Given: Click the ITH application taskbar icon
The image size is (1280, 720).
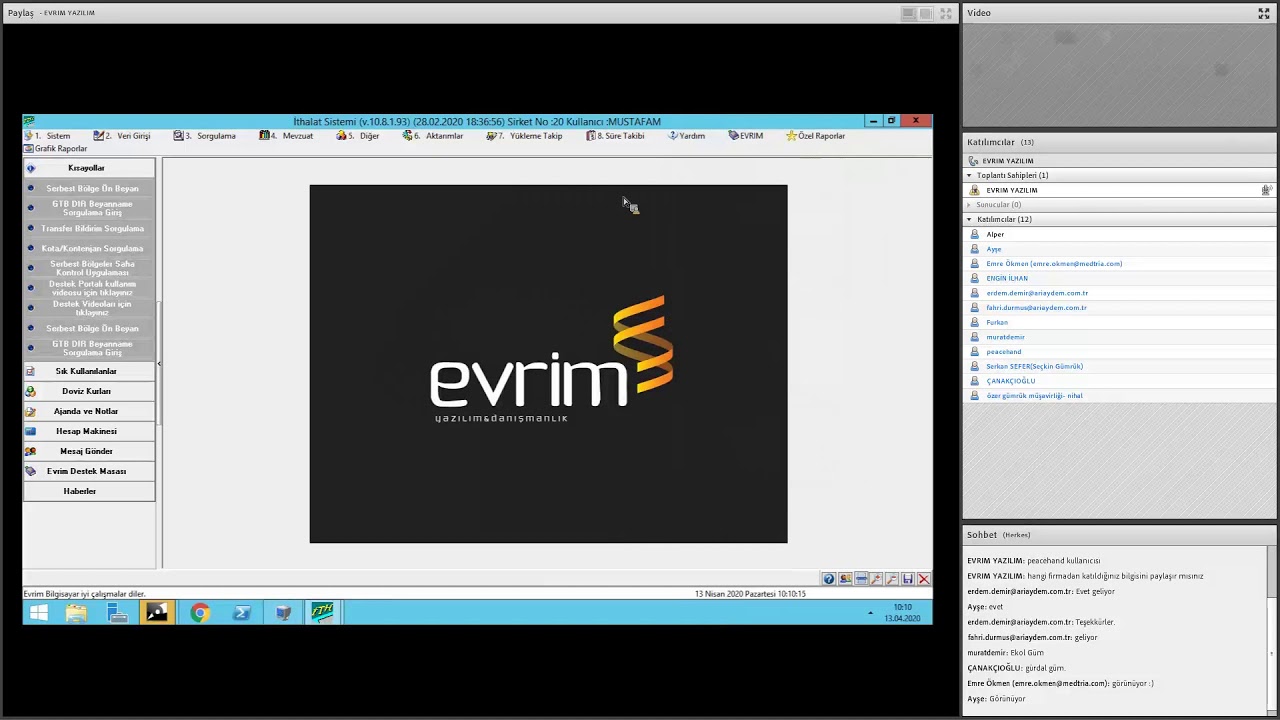Looking at the screenshot, I should [323, 613].
